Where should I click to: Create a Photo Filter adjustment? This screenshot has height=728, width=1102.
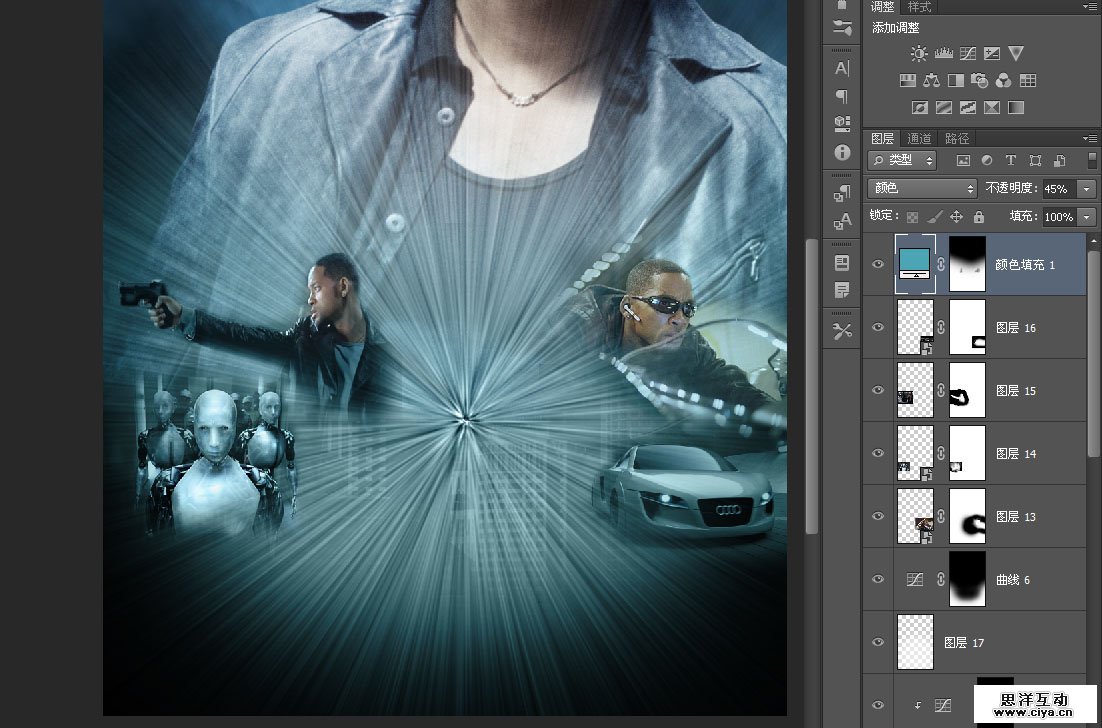coord(980,81)
